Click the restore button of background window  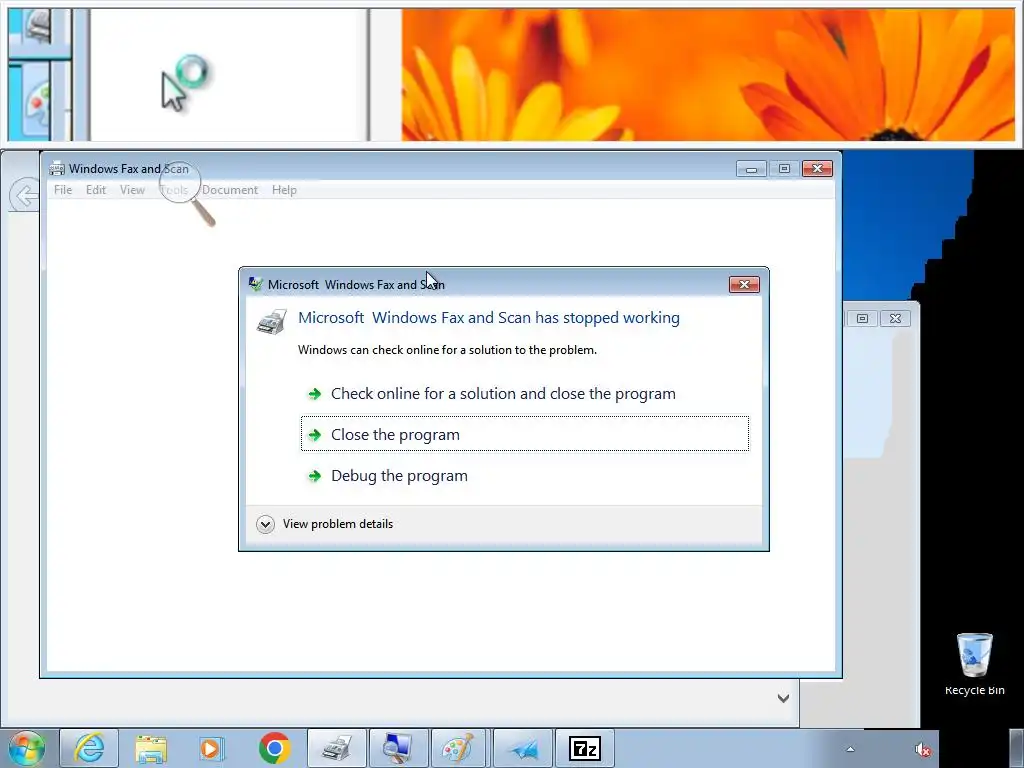862,318
